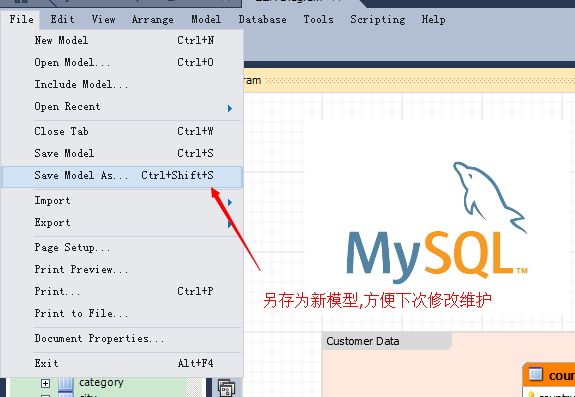Choose Save Model As... menu entry
The image size is (575, 397).
[x=122, y=177]
